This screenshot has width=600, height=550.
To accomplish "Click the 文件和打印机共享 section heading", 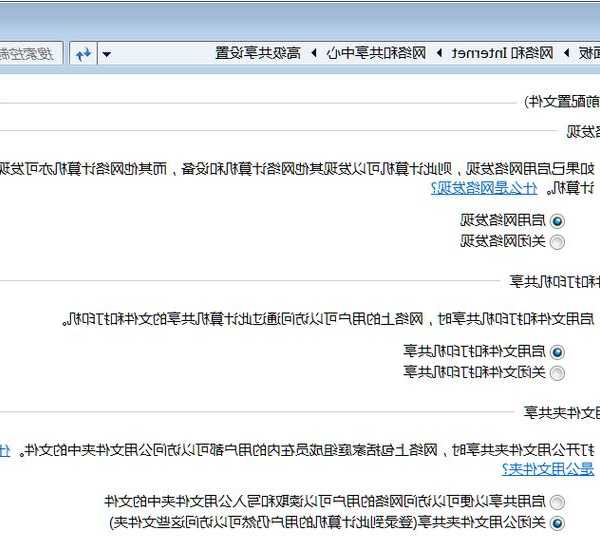I will (560, 282).
